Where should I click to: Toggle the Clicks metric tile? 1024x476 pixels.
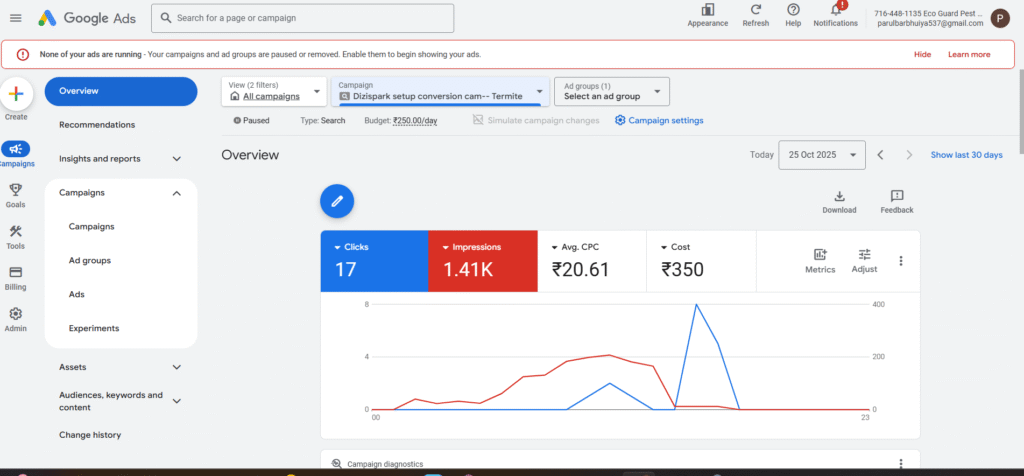tap(373, 259)
